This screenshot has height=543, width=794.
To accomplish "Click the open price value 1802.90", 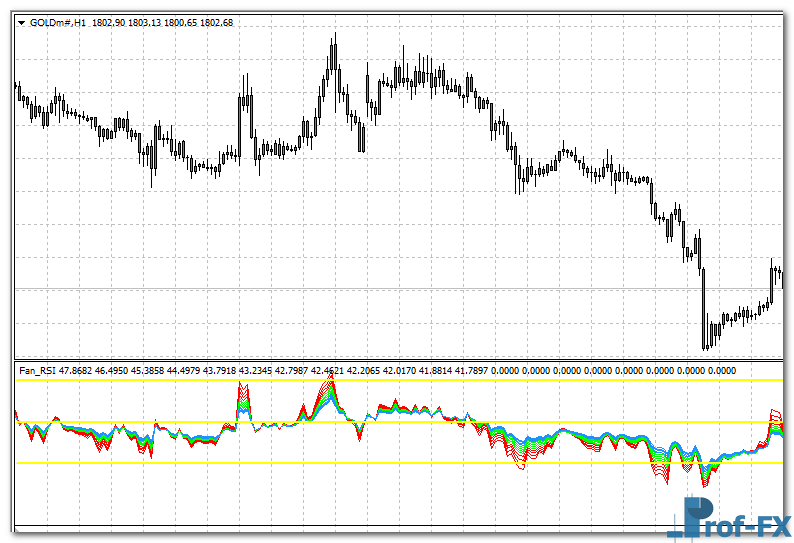I will coord(108,22).
